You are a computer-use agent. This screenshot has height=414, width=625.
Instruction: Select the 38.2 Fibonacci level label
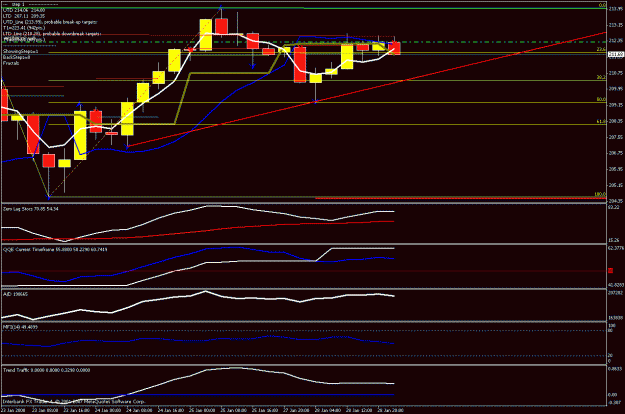pos(601,77)
